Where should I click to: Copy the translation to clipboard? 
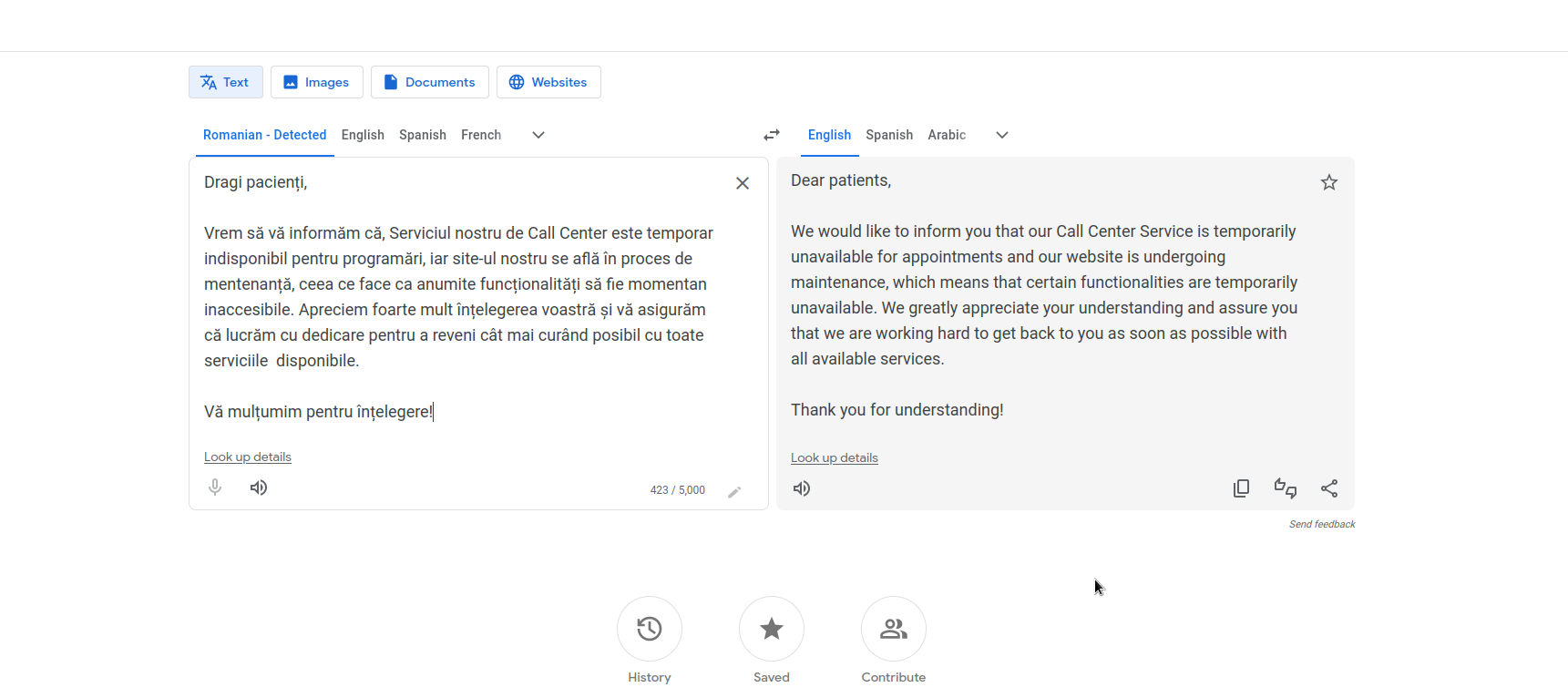point(1241,488)
